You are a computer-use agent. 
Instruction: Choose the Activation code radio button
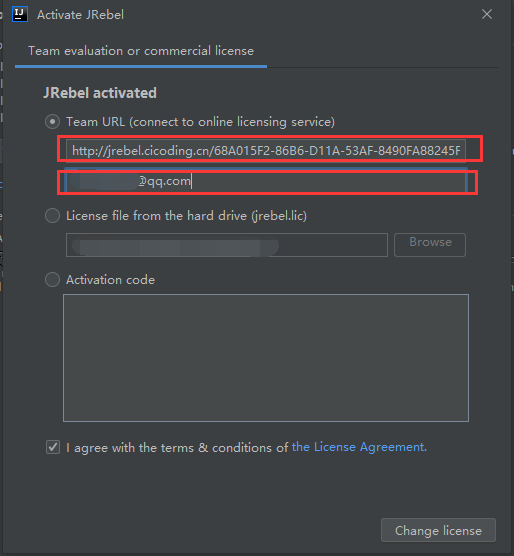pyautogui.click(x=52, y=279)
